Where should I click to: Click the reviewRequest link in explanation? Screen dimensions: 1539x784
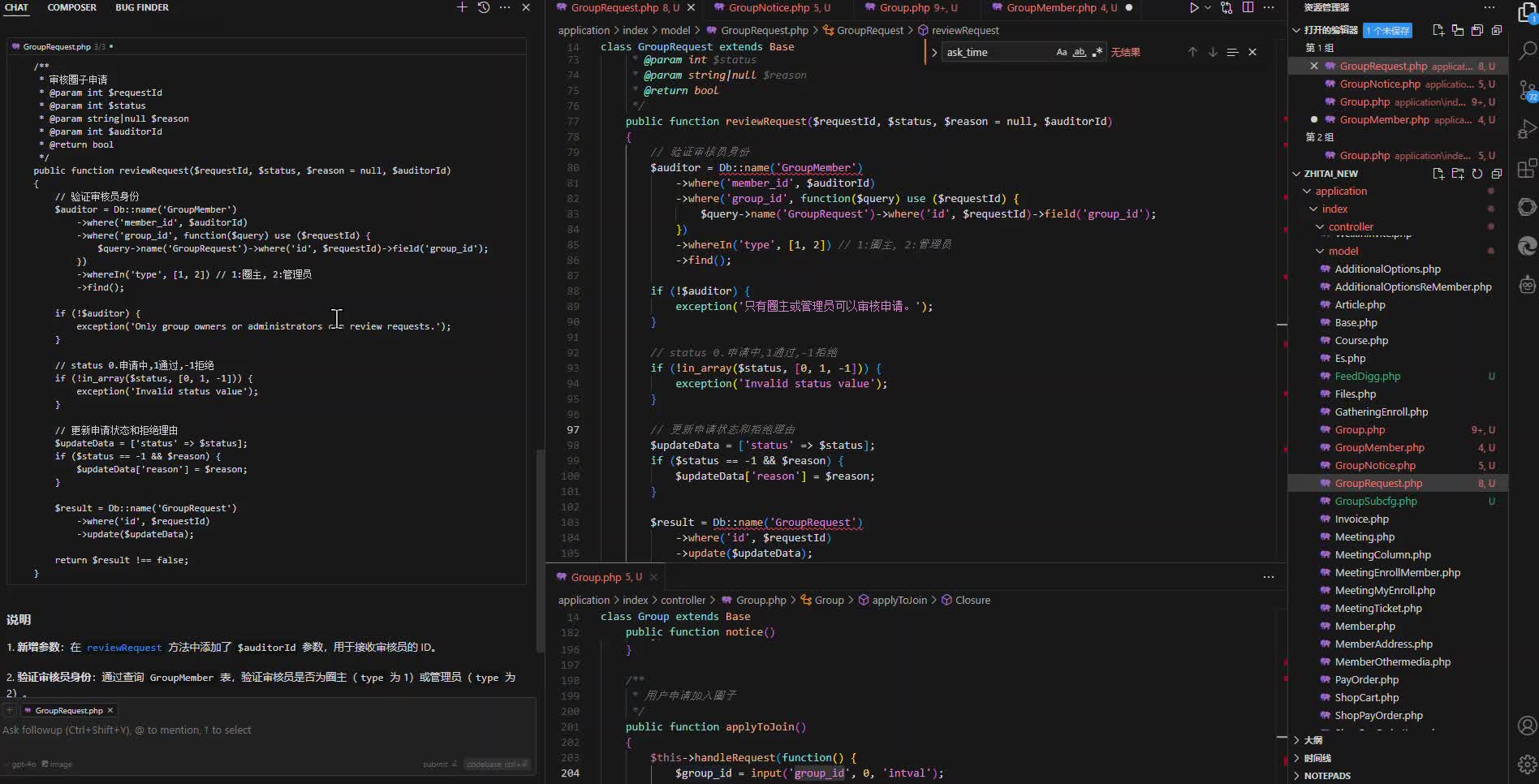click(x=124, y=648)
